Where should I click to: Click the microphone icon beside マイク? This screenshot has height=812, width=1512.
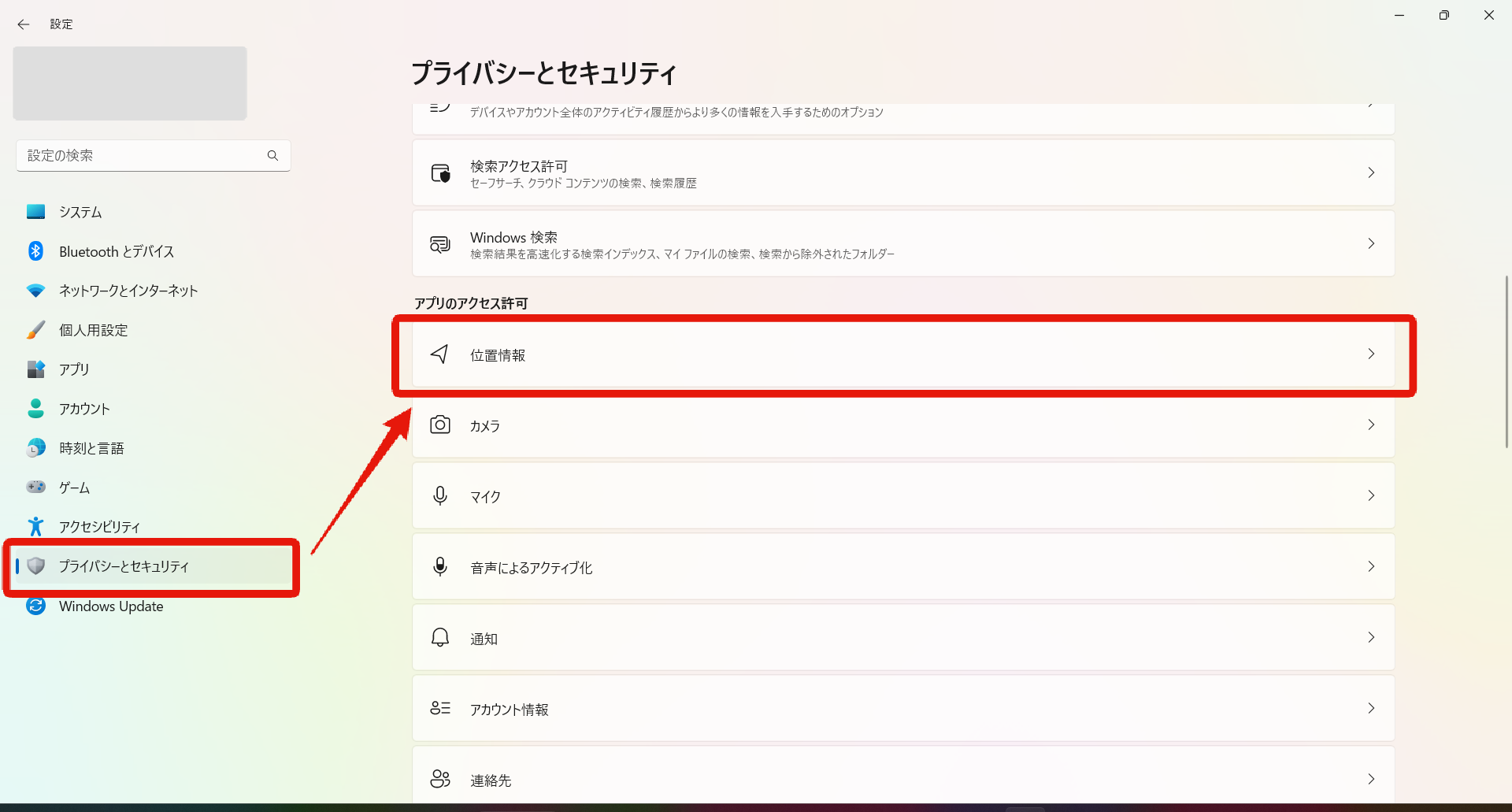coord(440,496)
